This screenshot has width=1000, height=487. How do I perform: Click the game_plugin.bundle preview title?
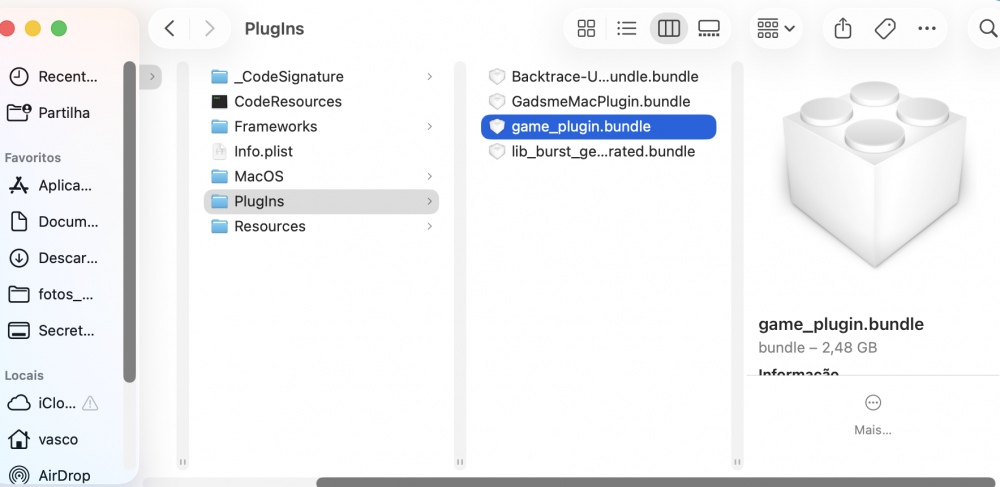pos(841,324)
